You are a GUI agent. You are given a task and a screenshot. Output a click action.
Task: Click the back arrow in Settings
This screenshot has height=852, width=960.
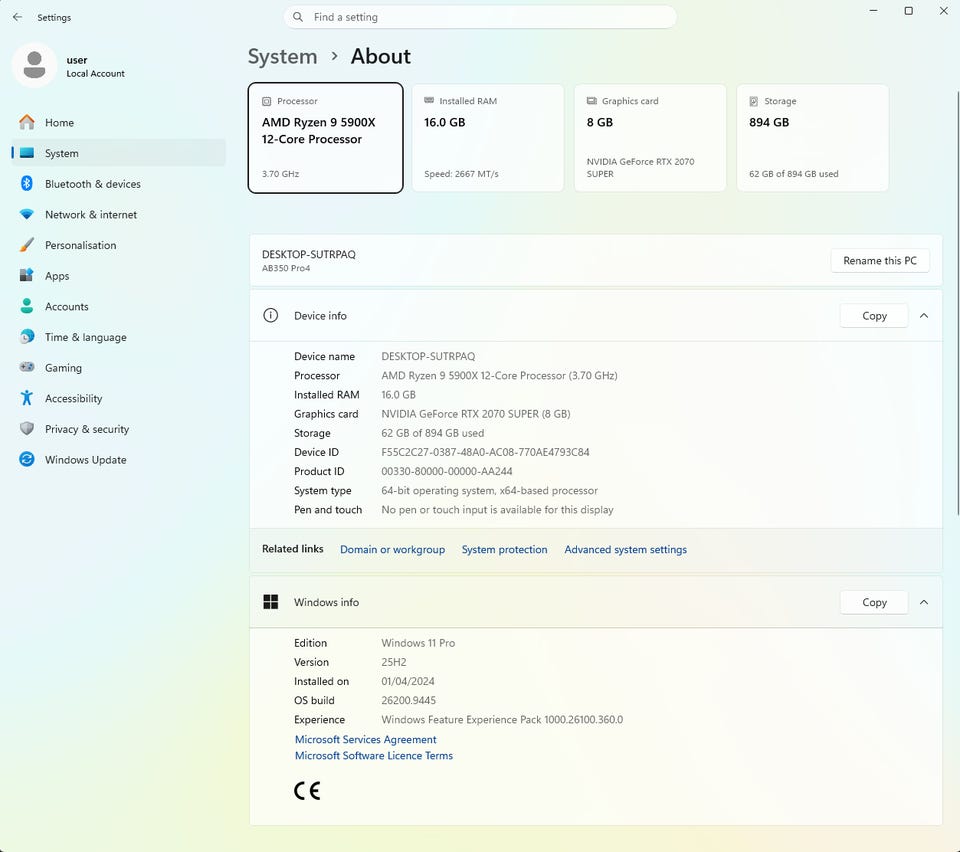click(17, 17)
